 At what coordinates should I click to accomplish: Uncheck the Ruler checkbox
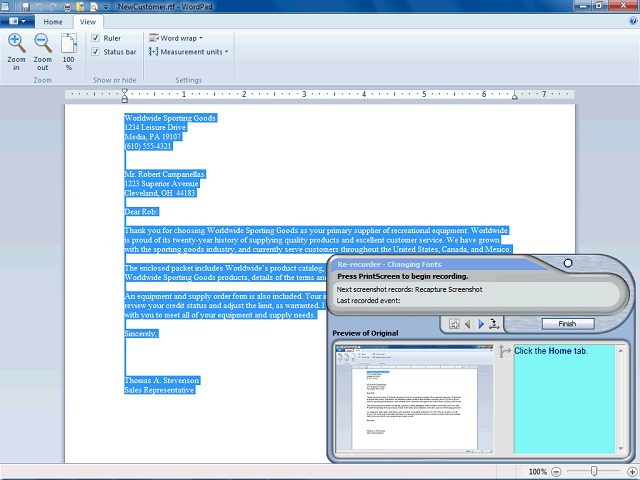coord(96,38)
